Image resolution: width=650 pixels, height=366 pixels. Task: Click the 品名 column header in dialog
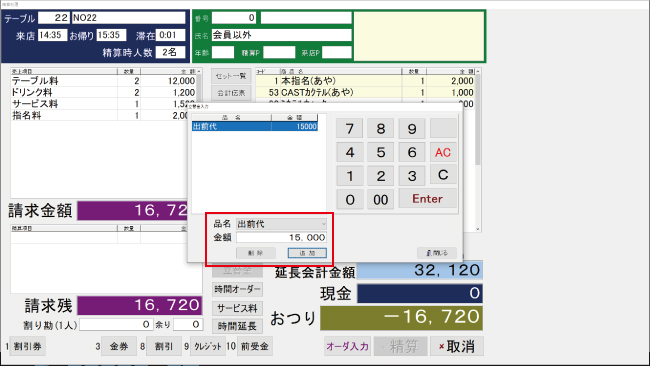231,118
